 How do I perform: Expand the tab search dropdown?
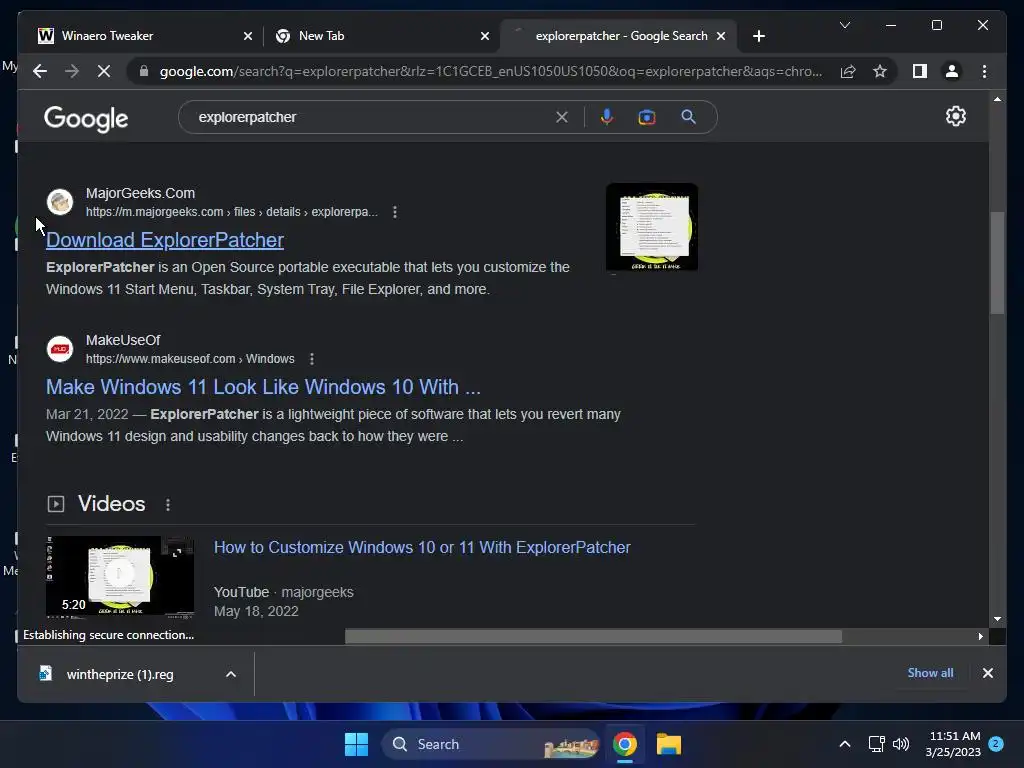(844, 25)
